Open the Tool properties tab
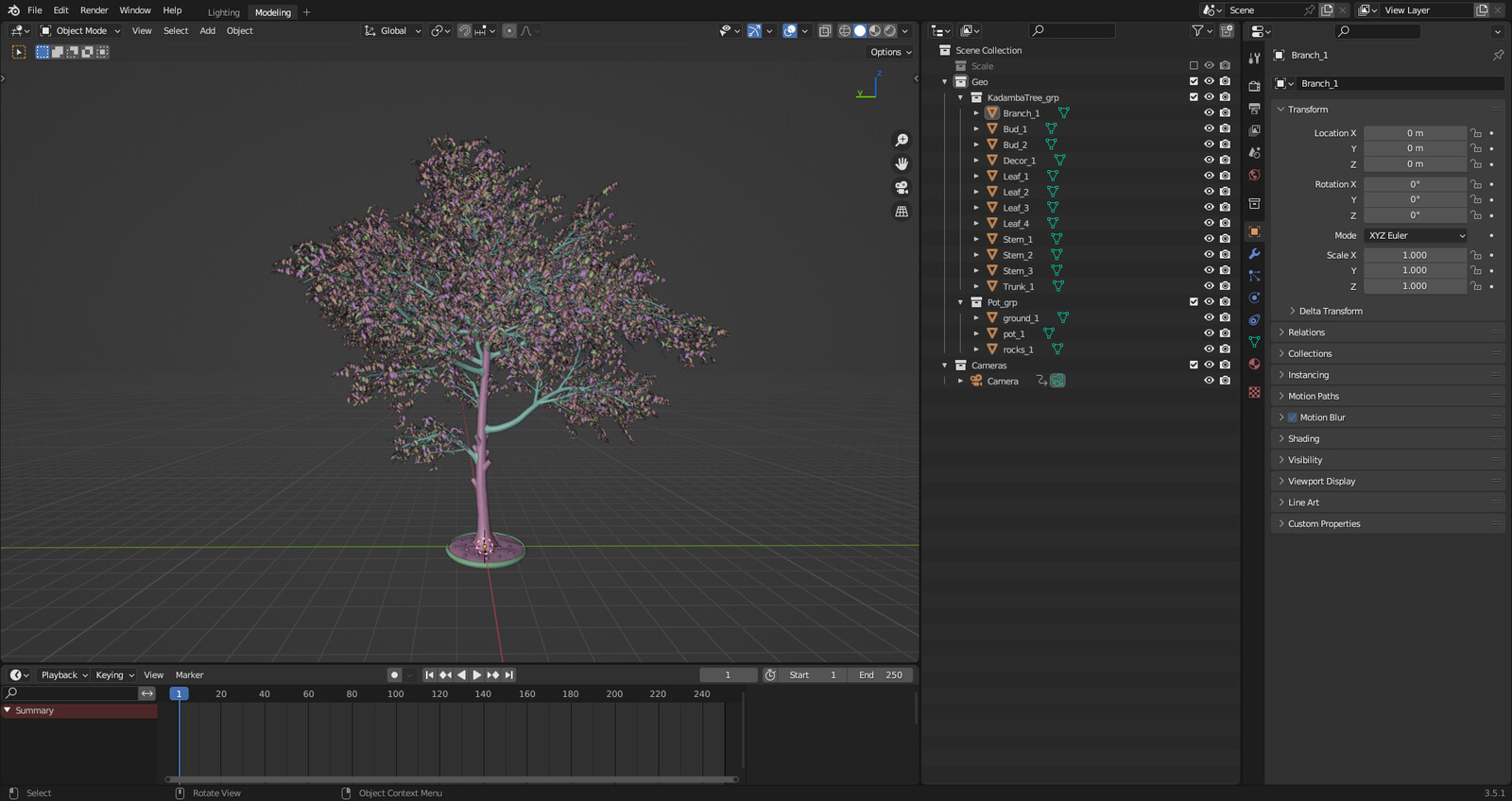 click(1254, 59)
